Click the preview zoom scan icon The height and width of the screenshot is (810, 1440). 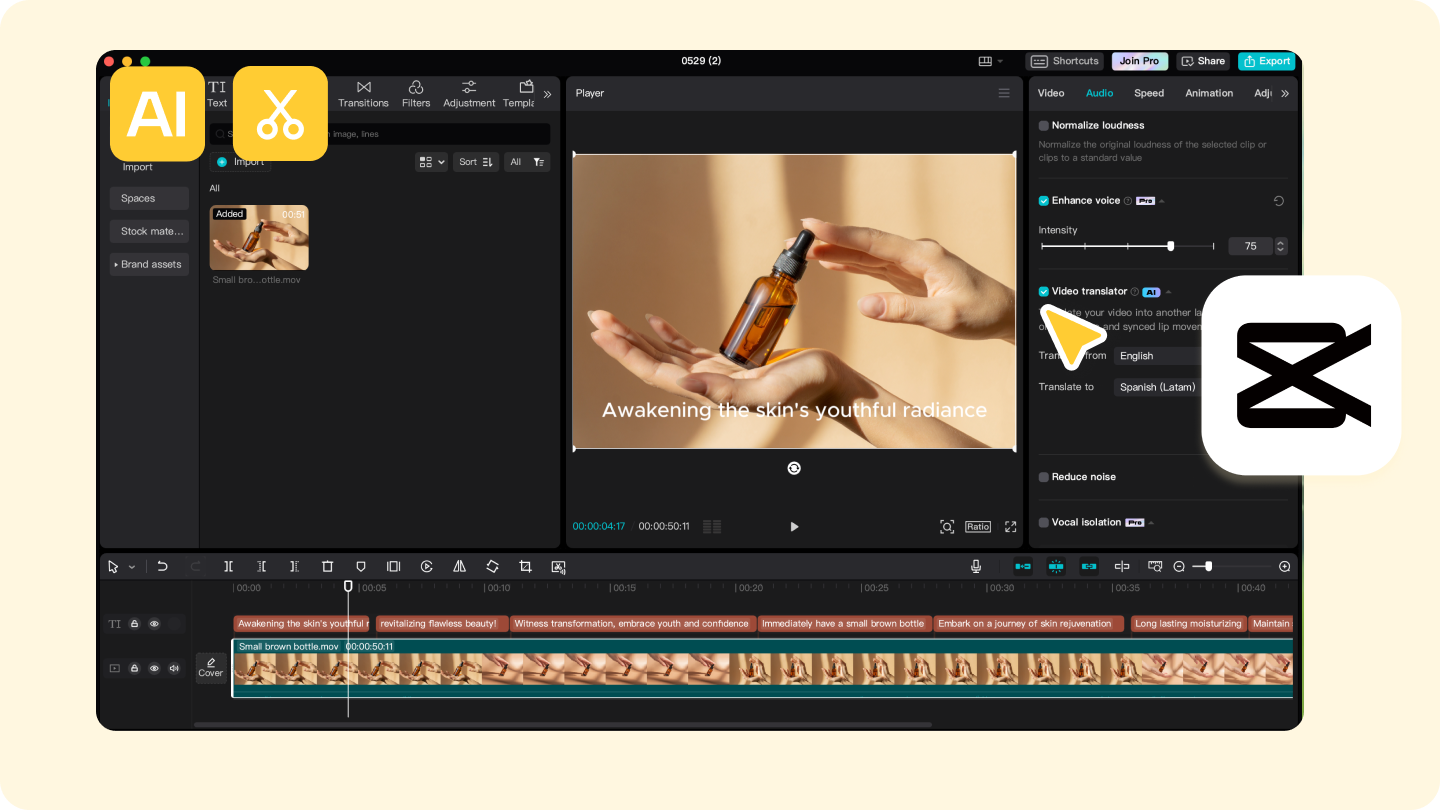(x=947, y=526)
